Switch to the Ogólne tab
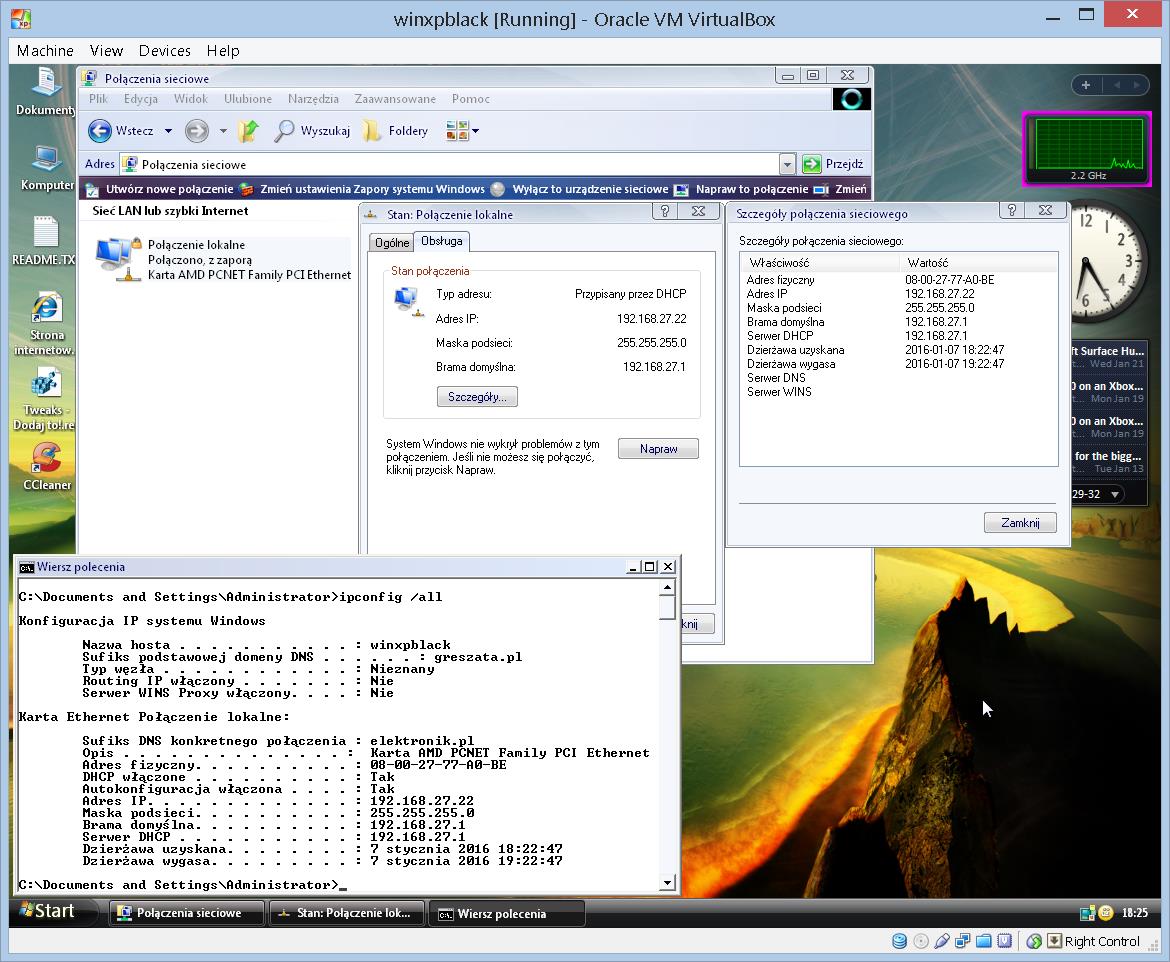 click(x=392, y=243)
